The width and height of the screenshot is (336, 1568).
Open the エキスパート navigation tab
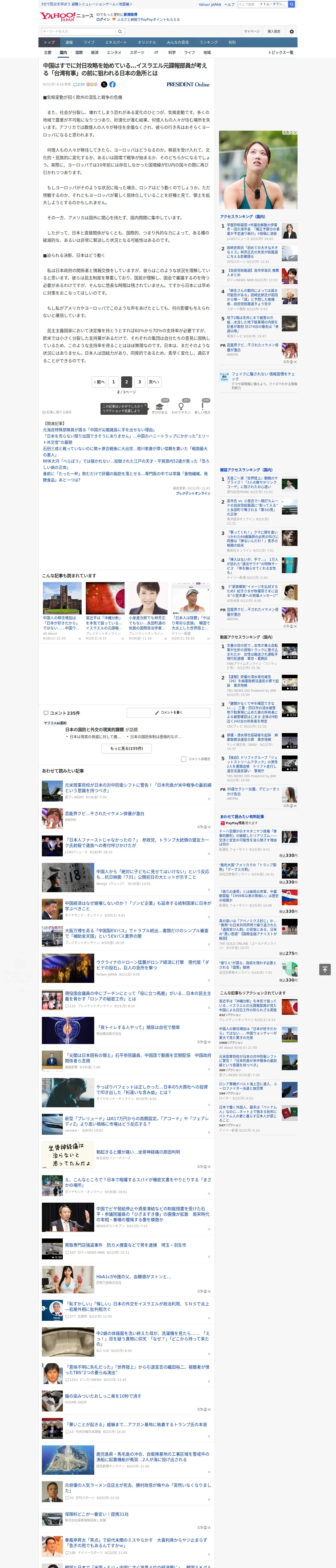(x=116, y=43)
